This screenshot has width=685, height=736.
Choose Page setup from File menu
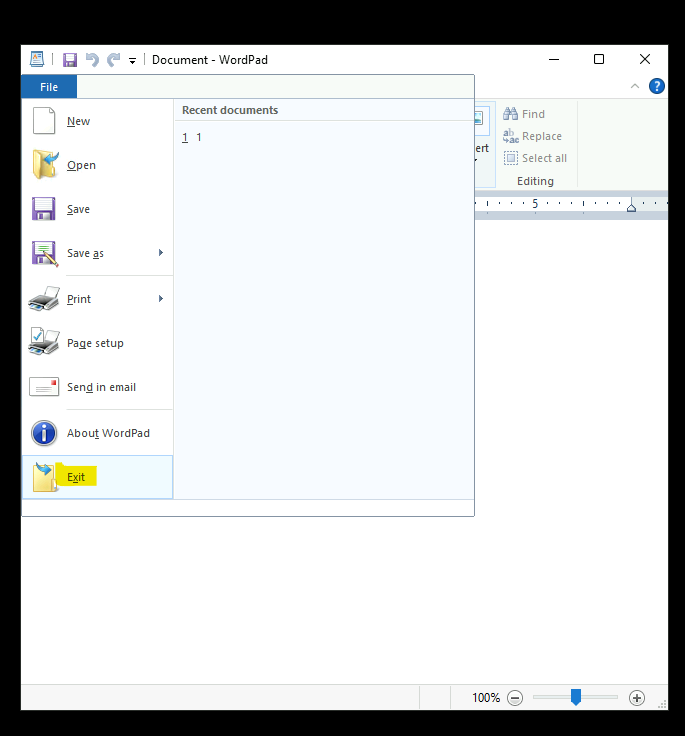97,343
